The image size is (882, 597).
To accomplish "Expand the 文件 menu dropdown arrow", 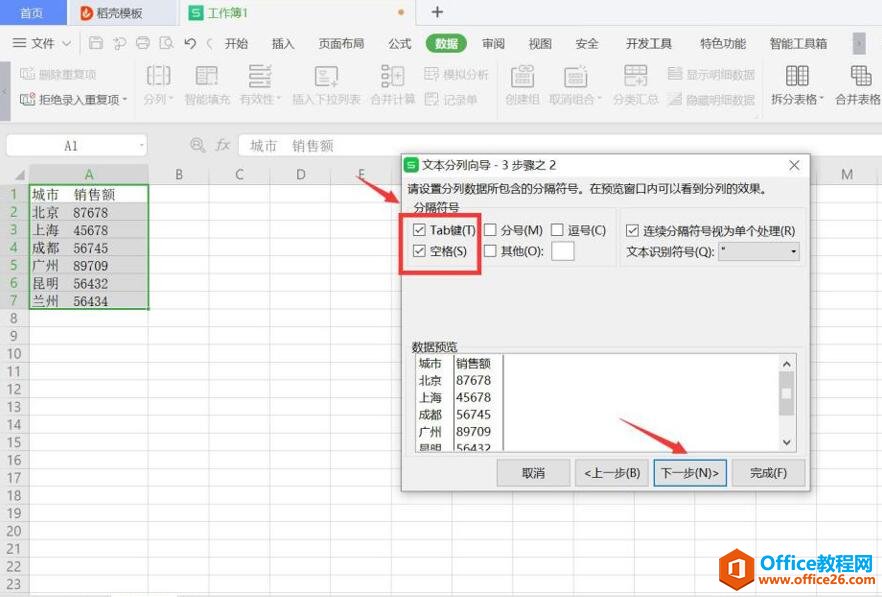I will coord(66,43).
